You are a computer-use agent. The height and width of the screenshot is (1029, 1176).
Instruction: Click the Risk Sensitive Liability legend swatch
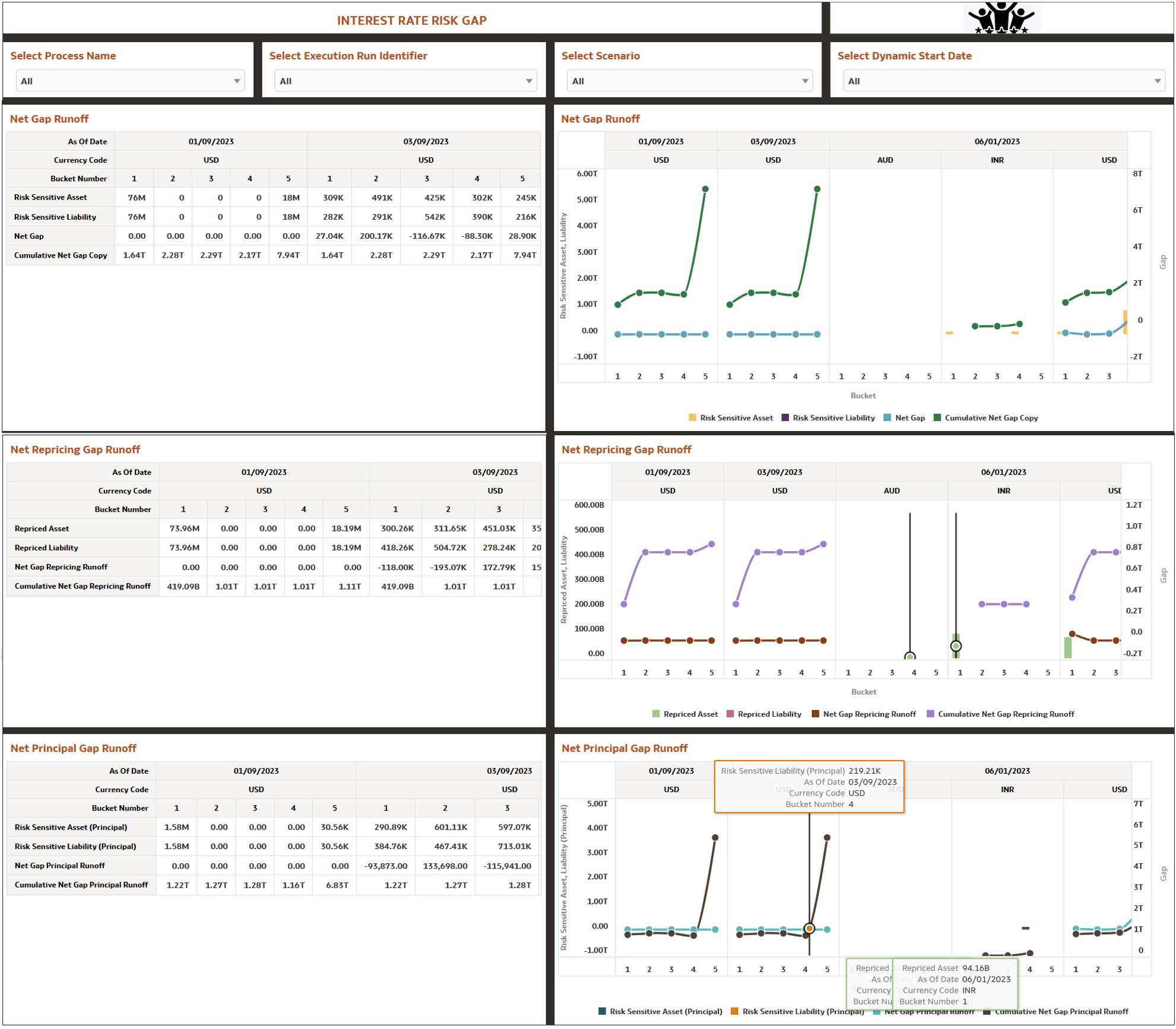pyautogui.click(x=785, y=417)
